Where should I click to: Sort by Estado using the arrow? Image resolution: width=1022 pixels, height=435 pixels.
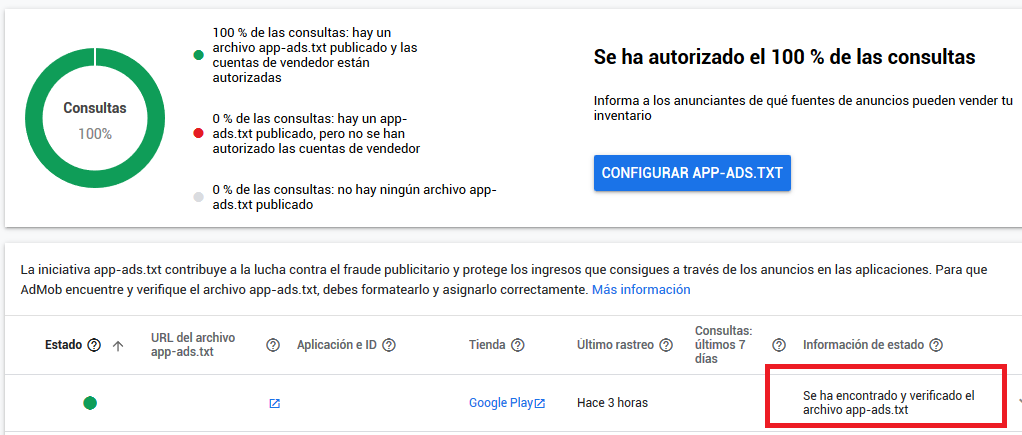117,346
